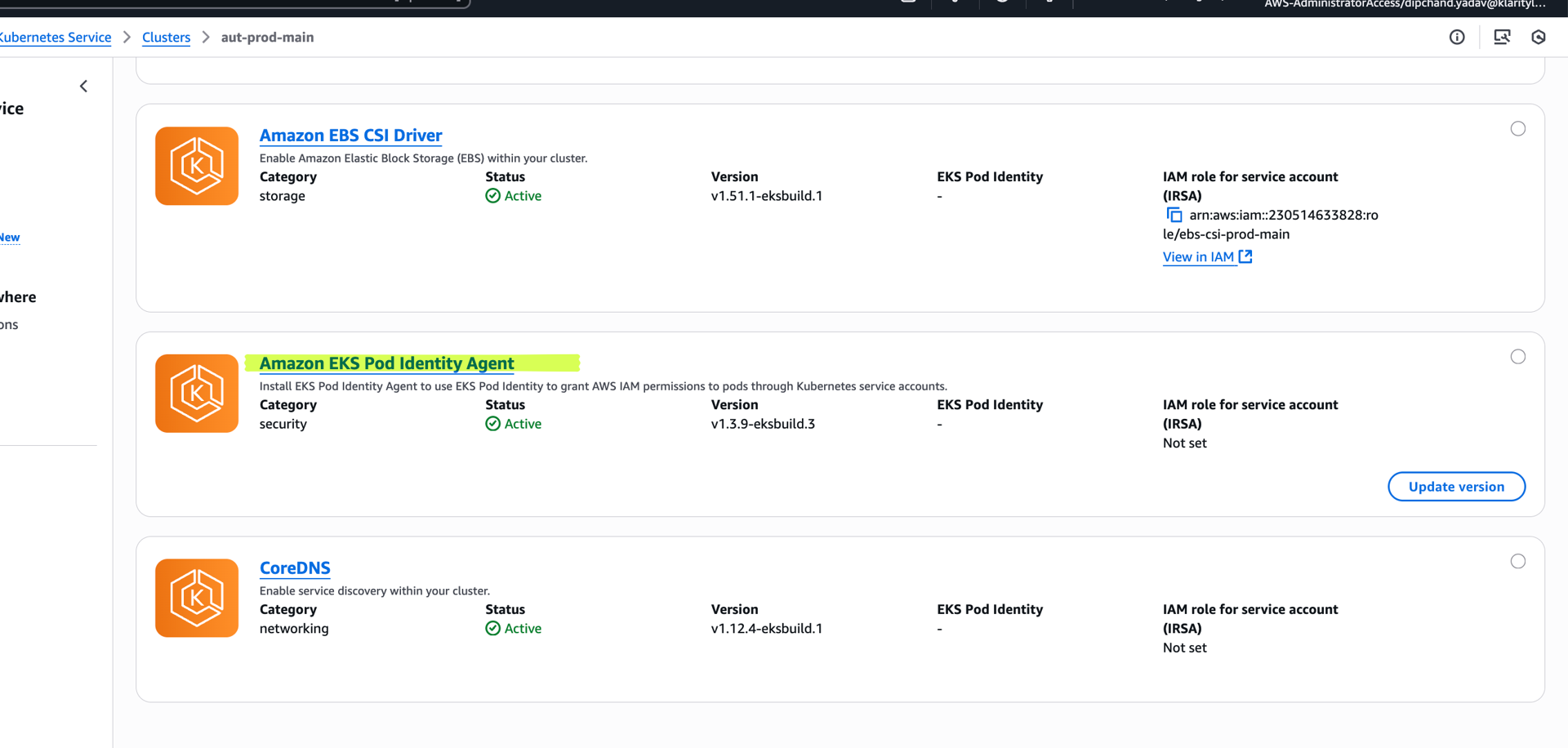Open the AWS-AdministratorAccess account menu
The image size is (1568, 748).
tap(1404, 5)
